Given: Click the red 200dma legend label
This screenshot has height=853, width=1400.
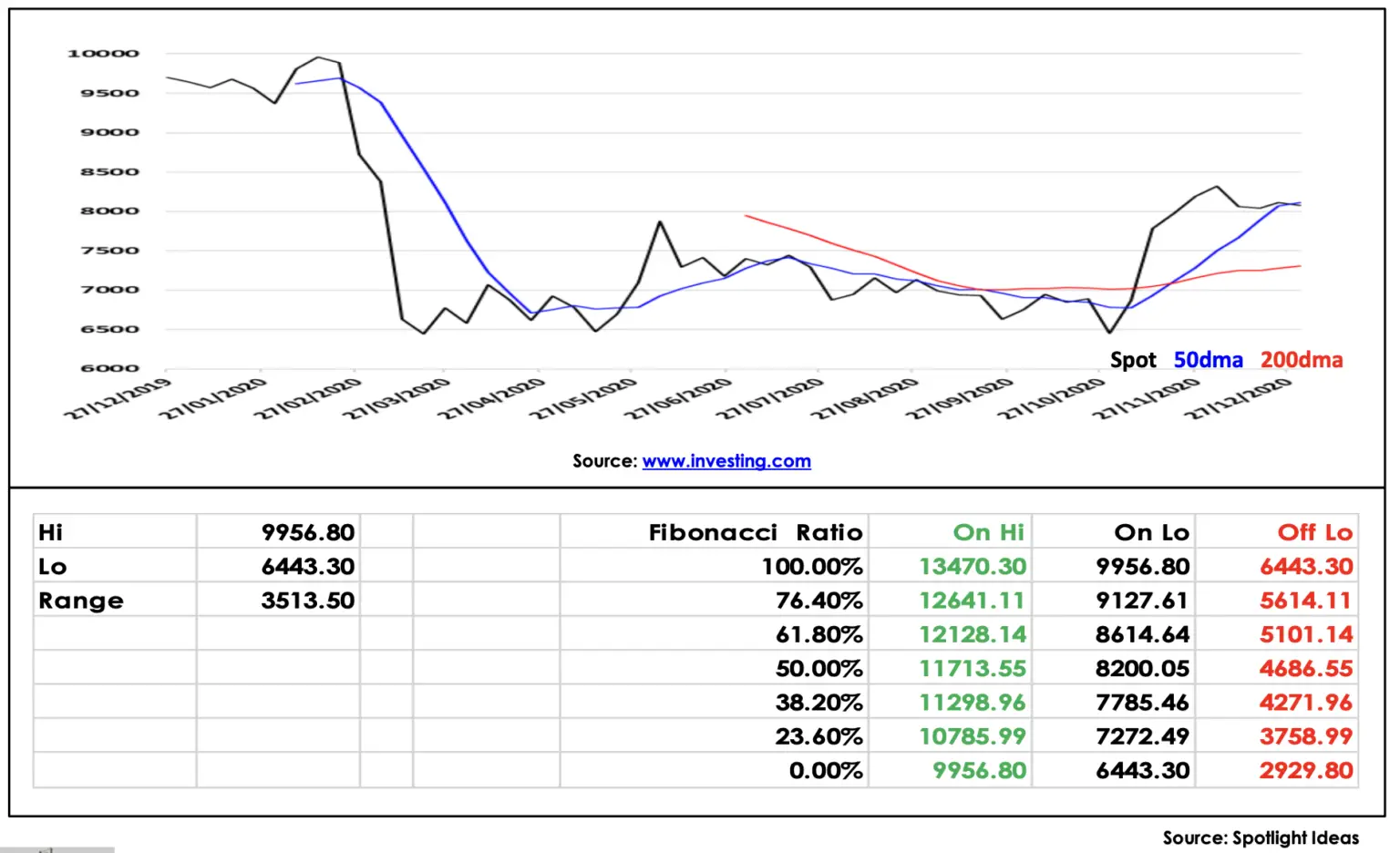Looking at the screenshot, I should click(x=1302, y=360).
